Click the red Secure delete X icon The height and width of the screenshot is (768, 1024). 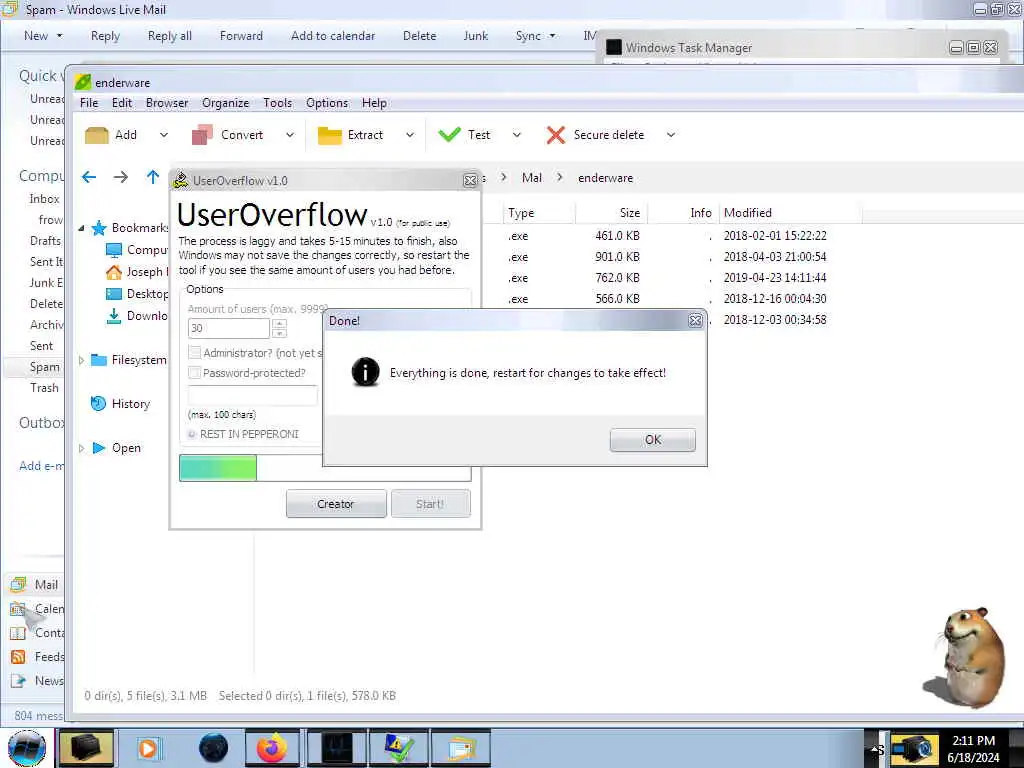pyautogui.click(x=556, y=135)
